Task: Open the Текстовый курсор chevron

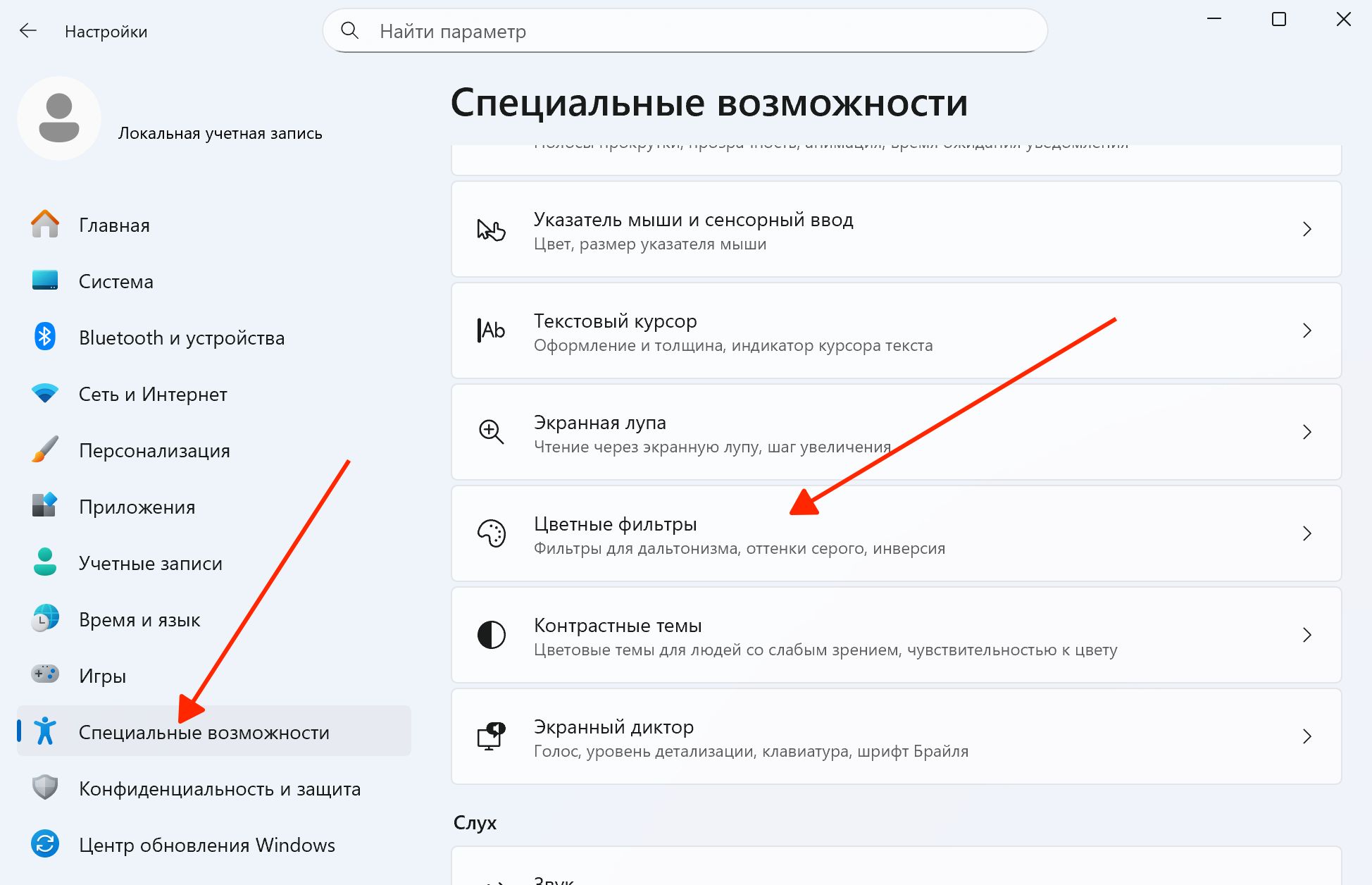Action: 1306,330
